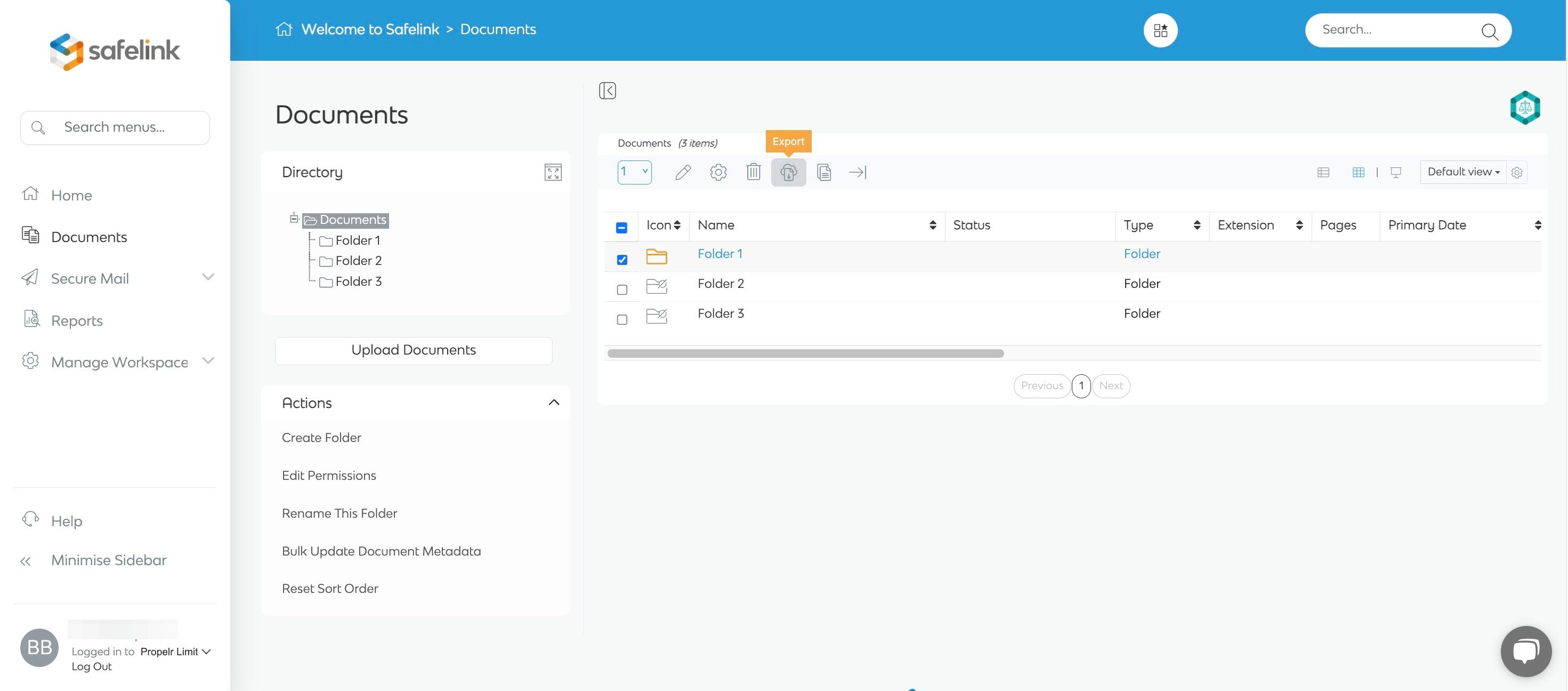Expand the Secure Mail submenu
This screenshot has width=1568, height=691.
[x=207, y=278]
